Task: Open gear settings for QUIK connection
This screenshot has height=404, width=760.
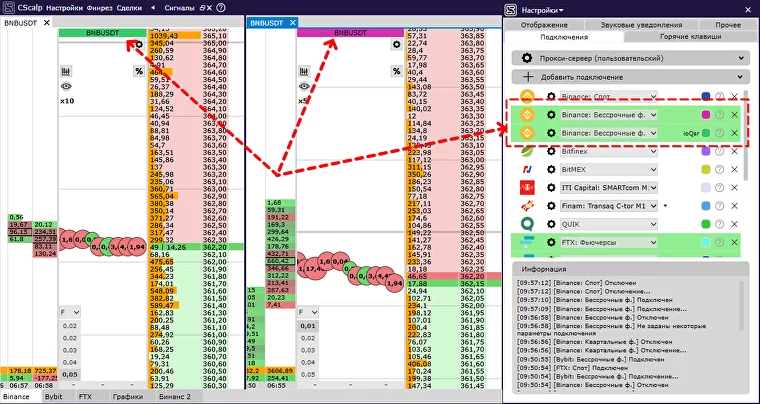Action: click(x=551, y=224)
